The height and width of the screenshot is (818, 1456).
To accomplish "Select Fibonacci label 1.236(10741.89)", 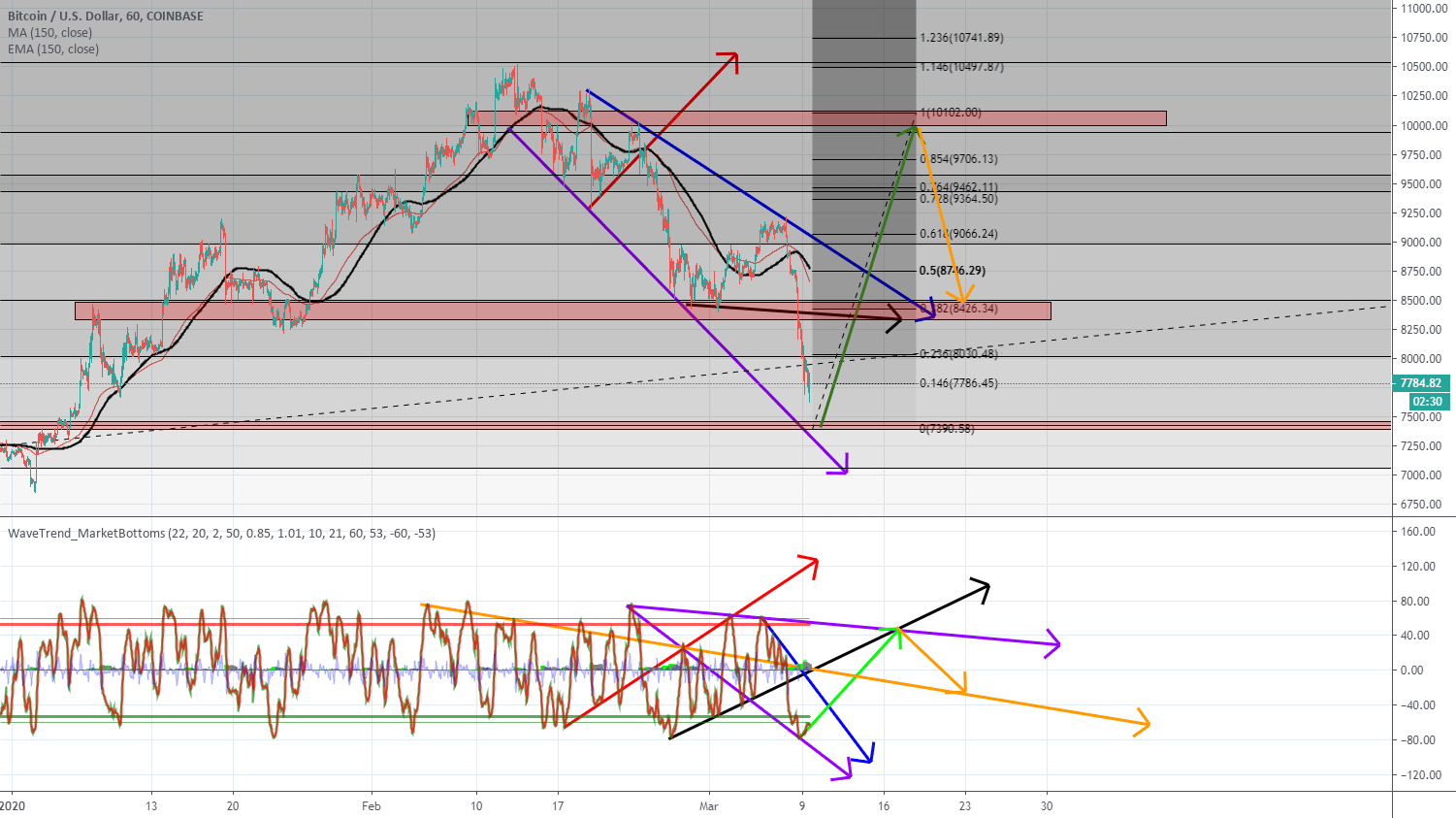I will coord(961,38).
